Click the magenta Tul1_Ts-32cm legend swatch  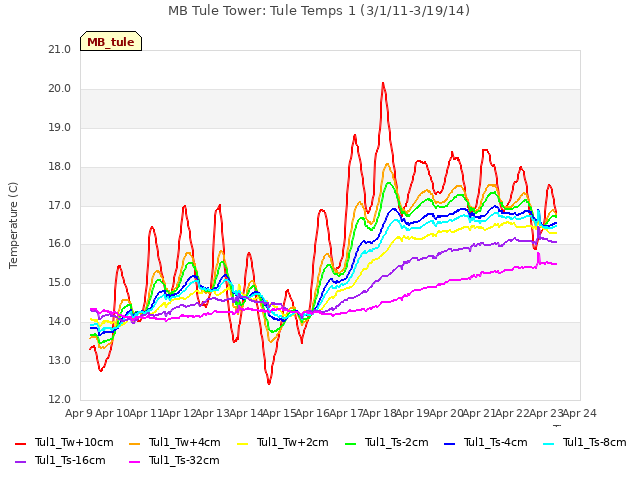(134, 461)
